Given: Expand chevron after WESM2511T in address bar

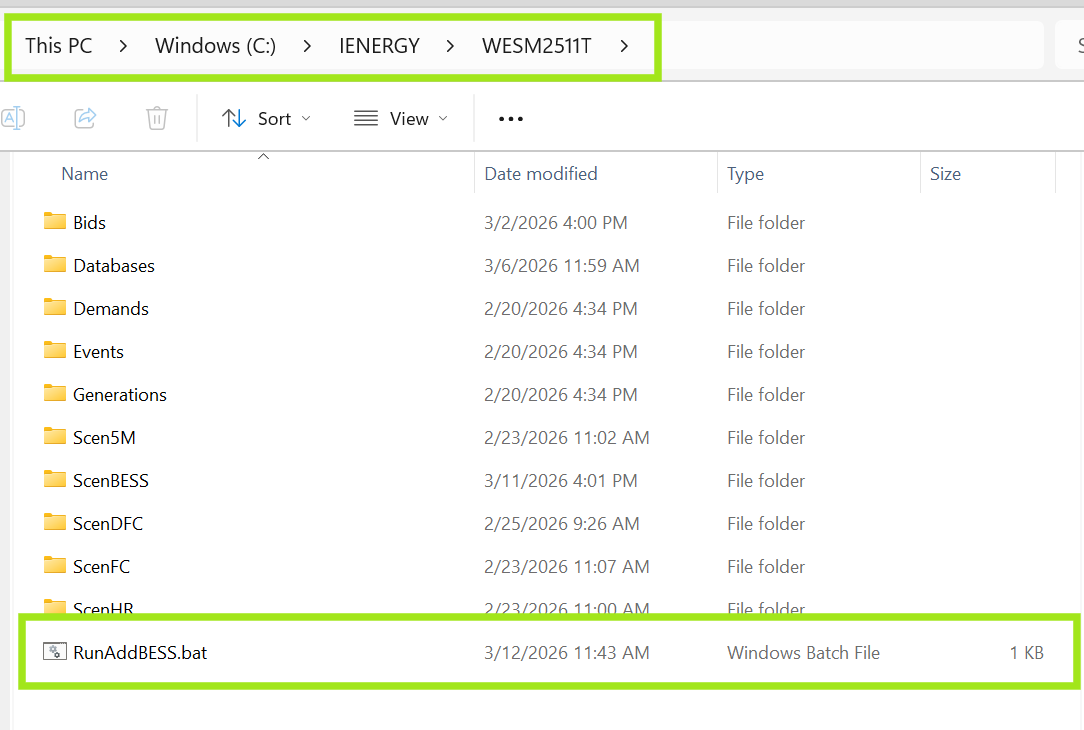Looking at the screenshot, I should pyautogui.click(x=624, y=46).
